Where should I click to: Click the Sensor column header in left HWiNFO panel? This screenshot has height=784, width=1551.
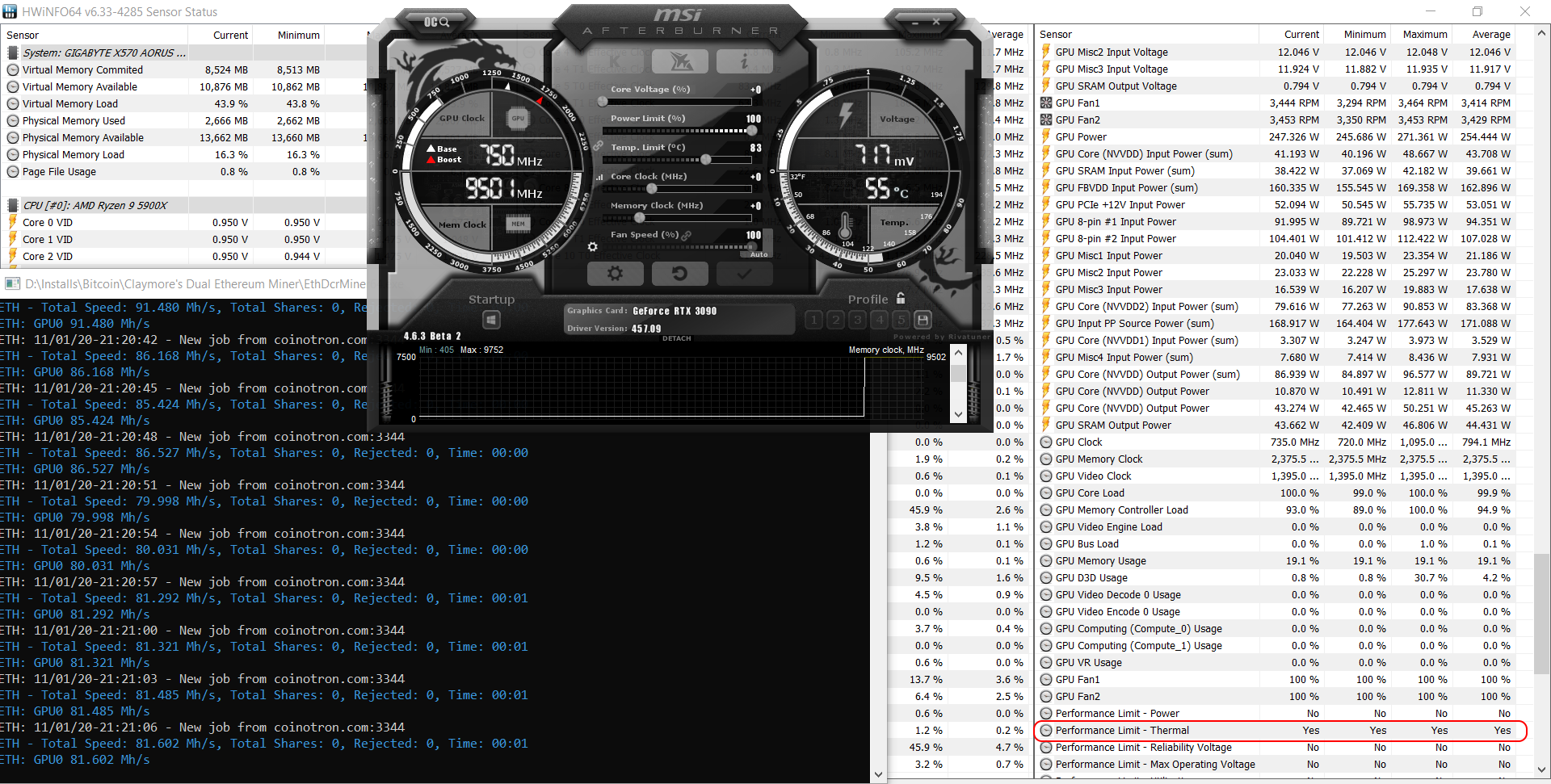tap(95, 35)
